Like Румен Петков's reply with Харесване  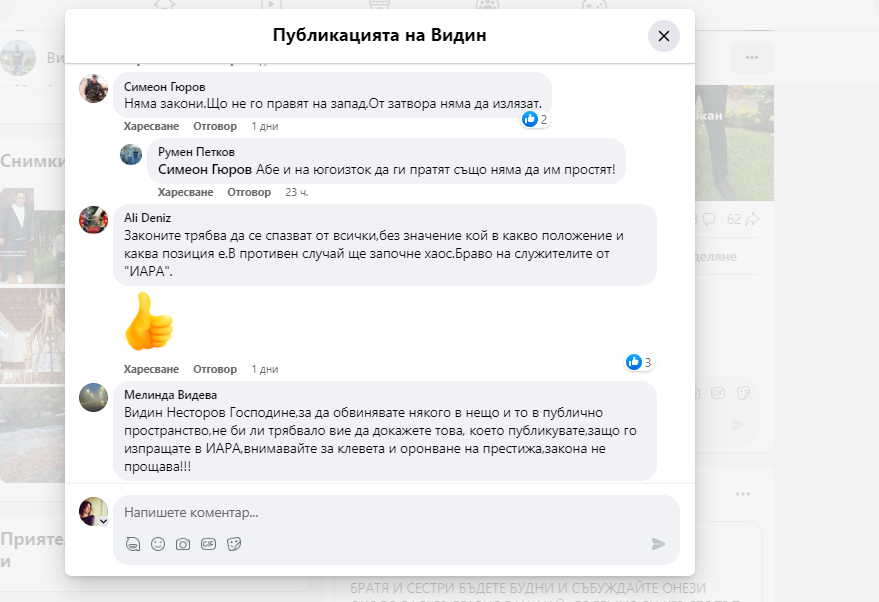tap(185, 192)
